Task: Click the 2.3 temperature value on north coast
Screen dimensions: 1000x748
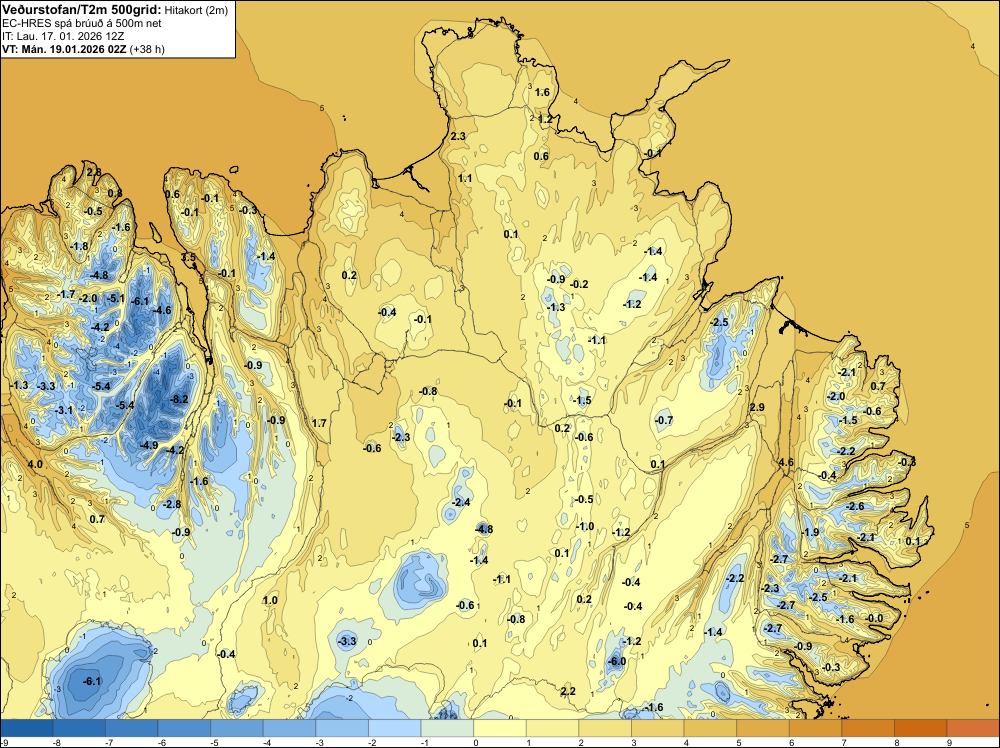Action: (458, 136)
